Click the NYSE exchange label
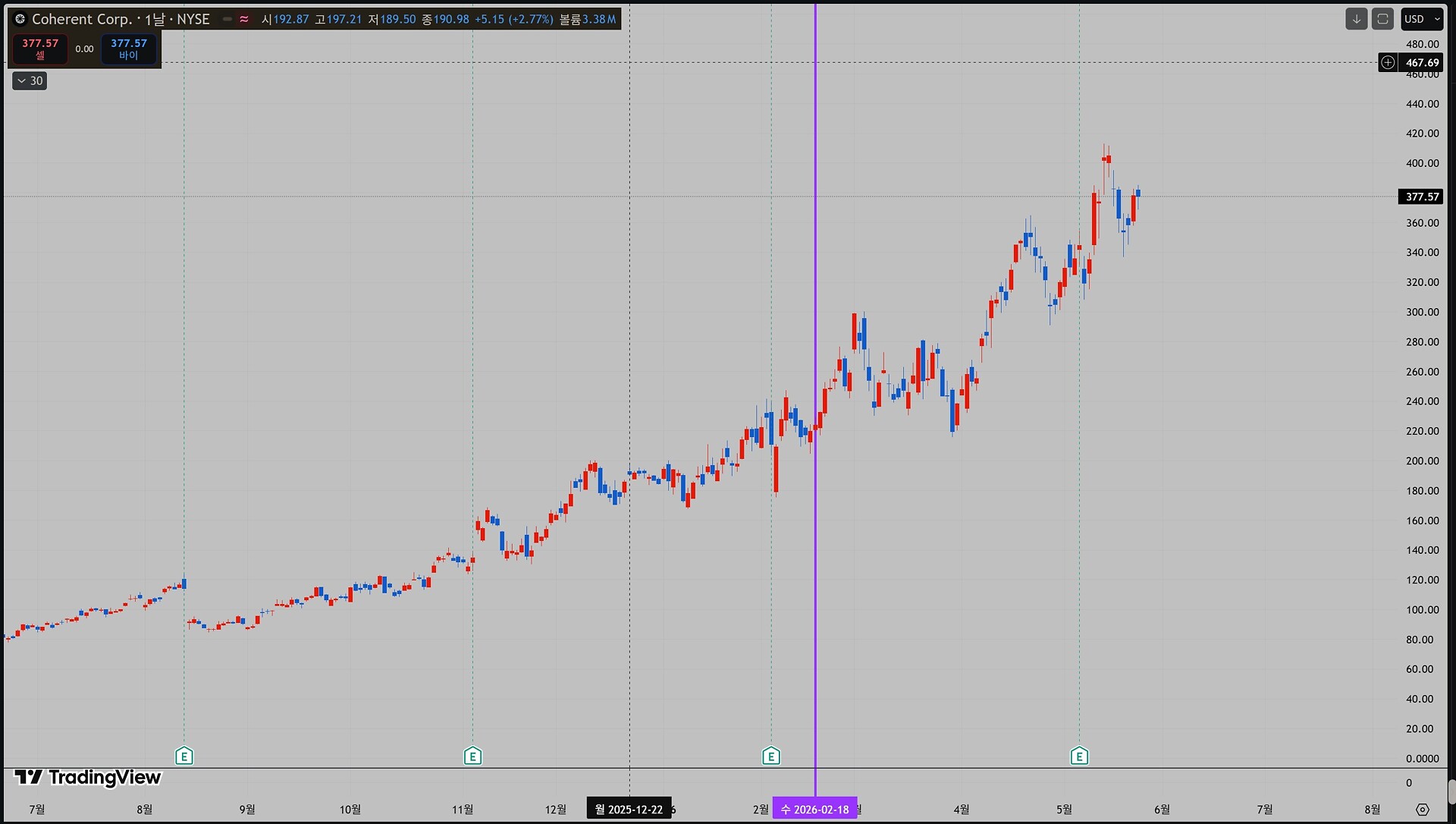The width and height of the screenshot is (1456, 824). [193, 19]
